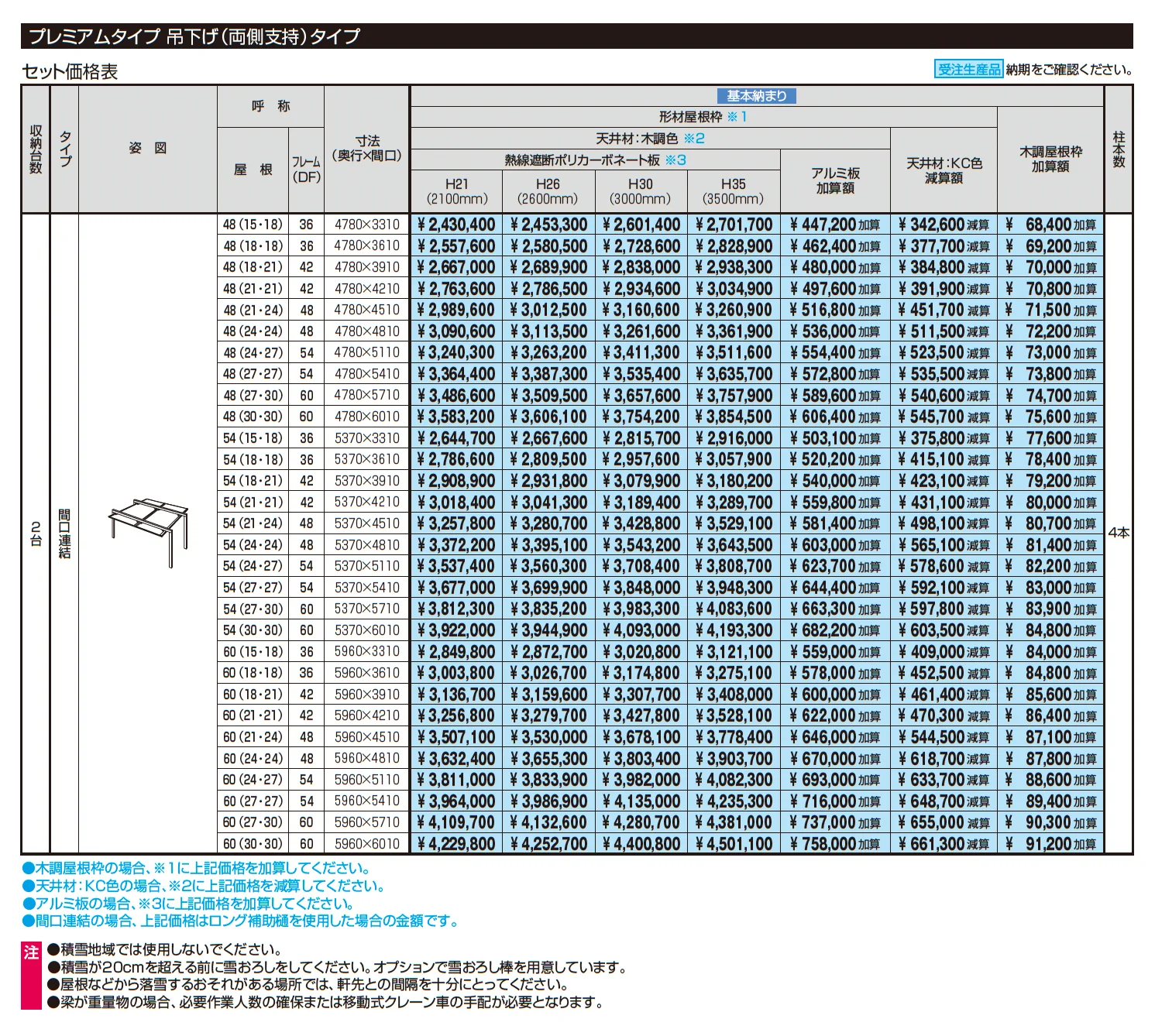Click the 熱線遮断ポリカーボネート板 ※3 header
The height and width of the screenshot is (1036, 1155).
pyautogui.click(x=595, y=160)
